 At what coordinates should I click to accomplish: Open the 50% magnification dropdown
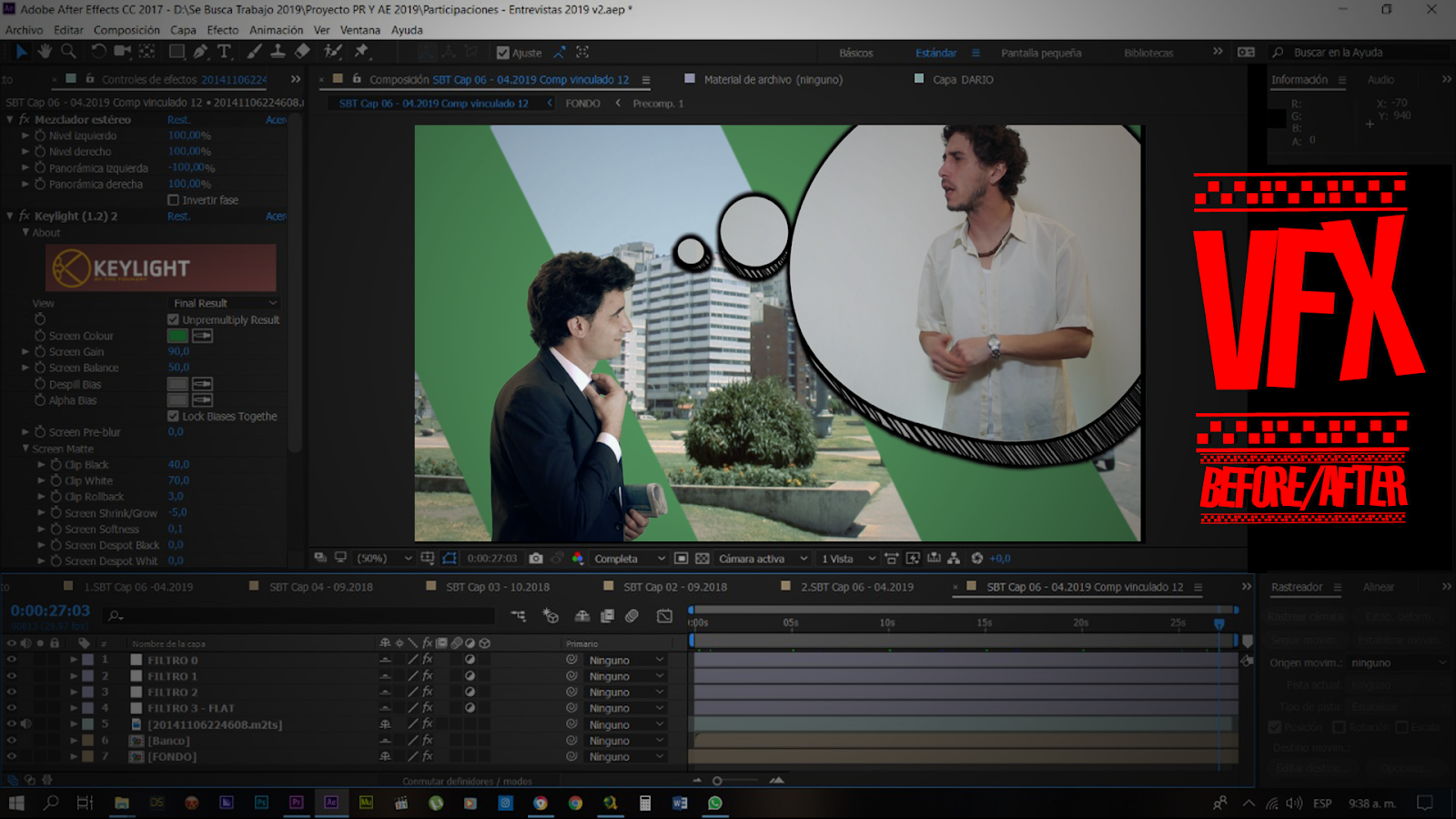384,558
